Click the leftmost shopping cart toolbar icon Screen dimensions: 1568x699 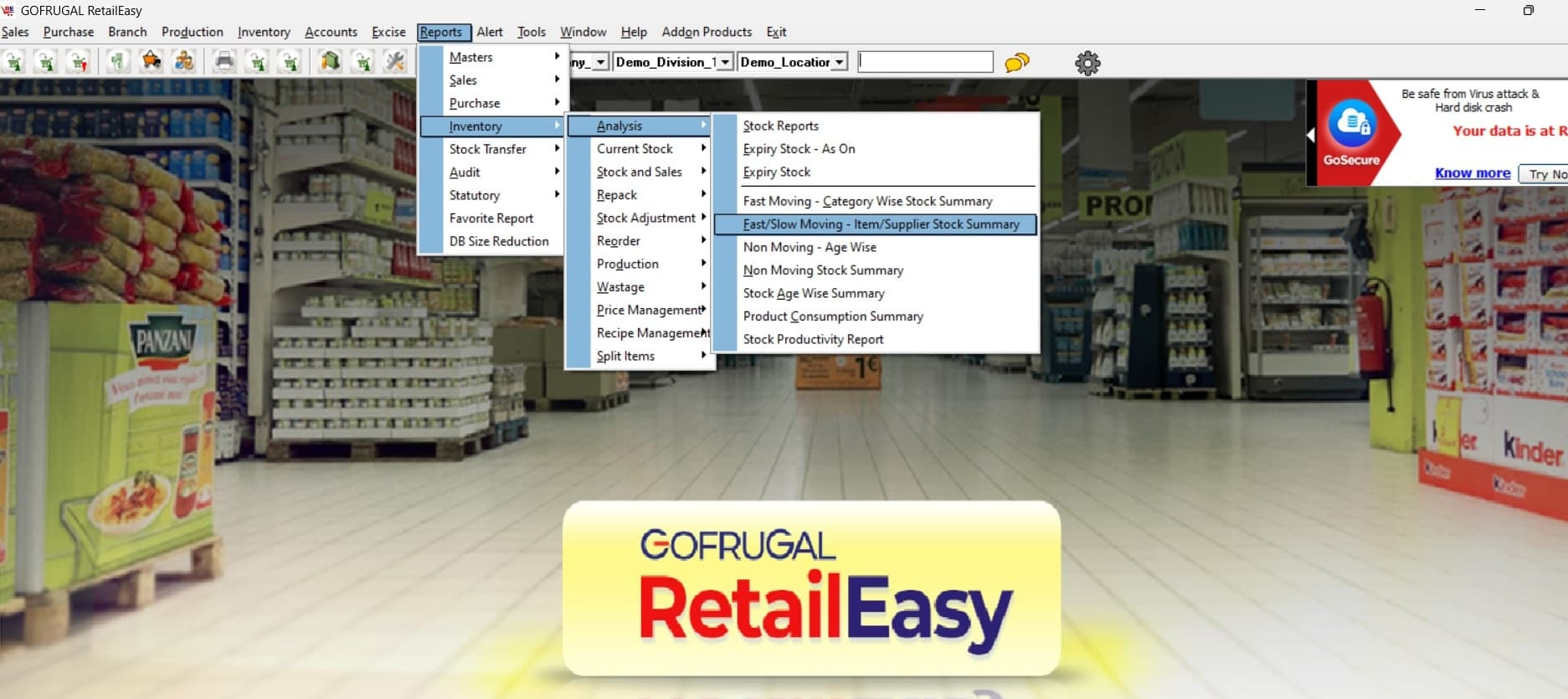pyautogui.click(x=14, y=62)
